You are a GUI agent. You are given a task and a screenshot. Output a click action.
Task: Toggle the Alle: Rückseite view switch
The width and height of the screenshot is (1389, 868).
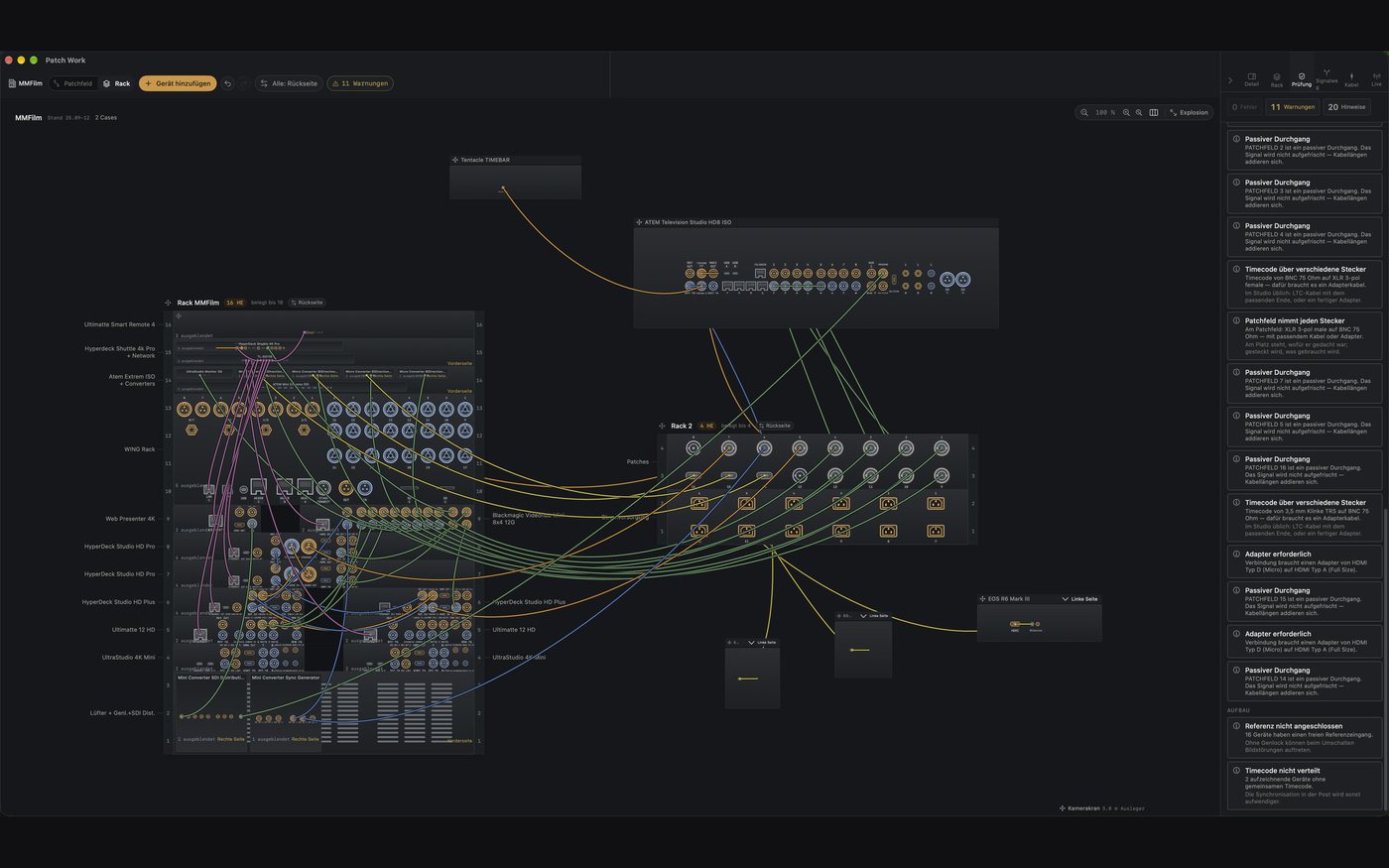[290, 83]
